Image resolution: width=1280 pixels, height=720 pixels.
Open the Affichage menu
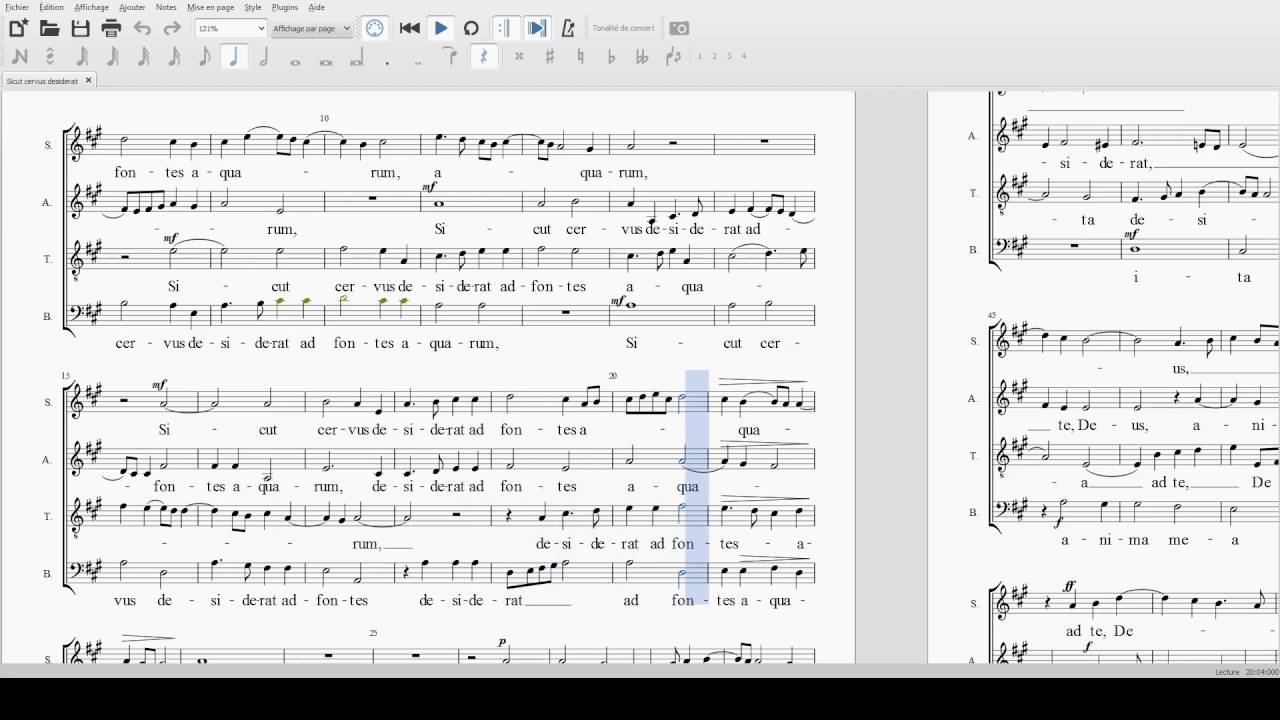pos(92,7)
